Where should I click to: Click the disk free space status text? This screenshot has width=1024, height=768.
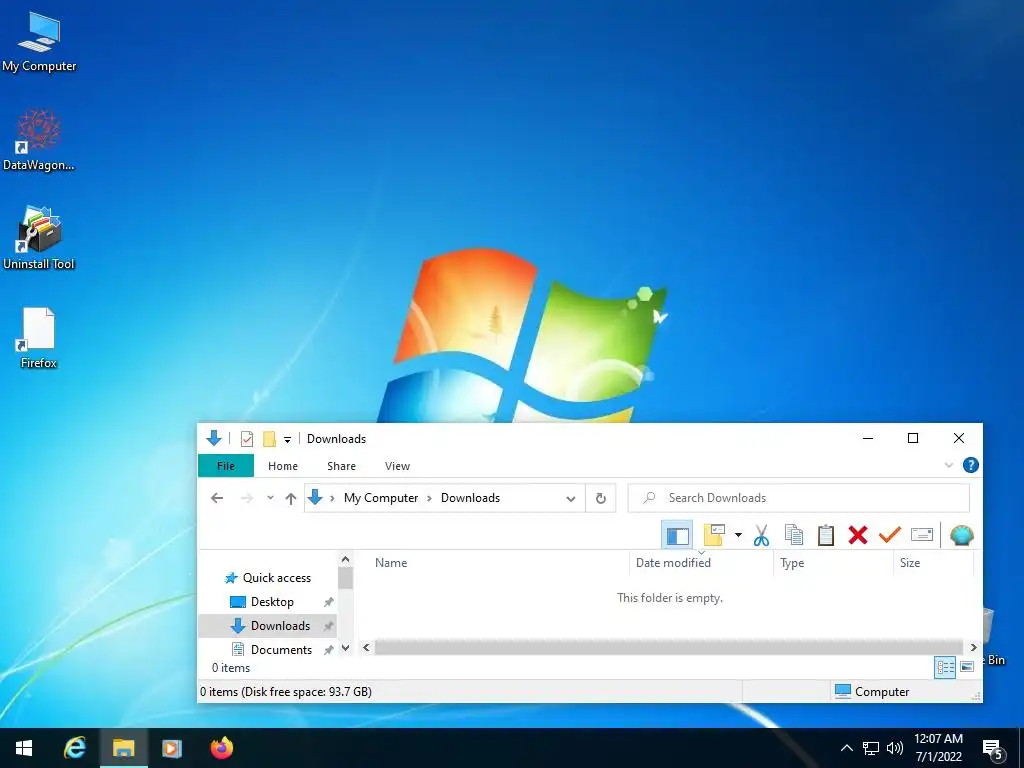(285, 692)
